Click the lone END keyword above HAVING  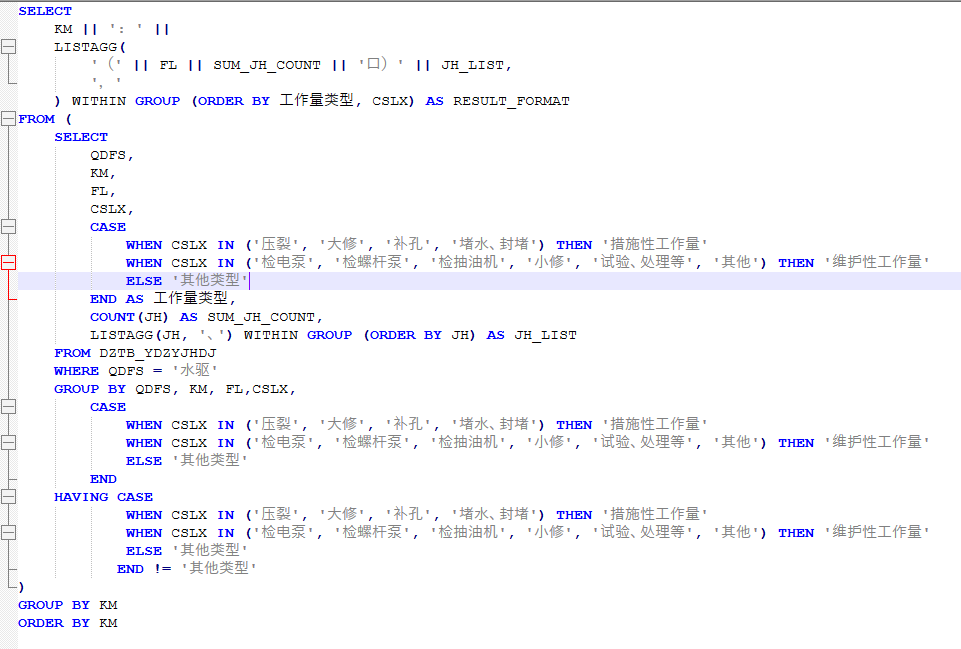[x=103, y=479]
